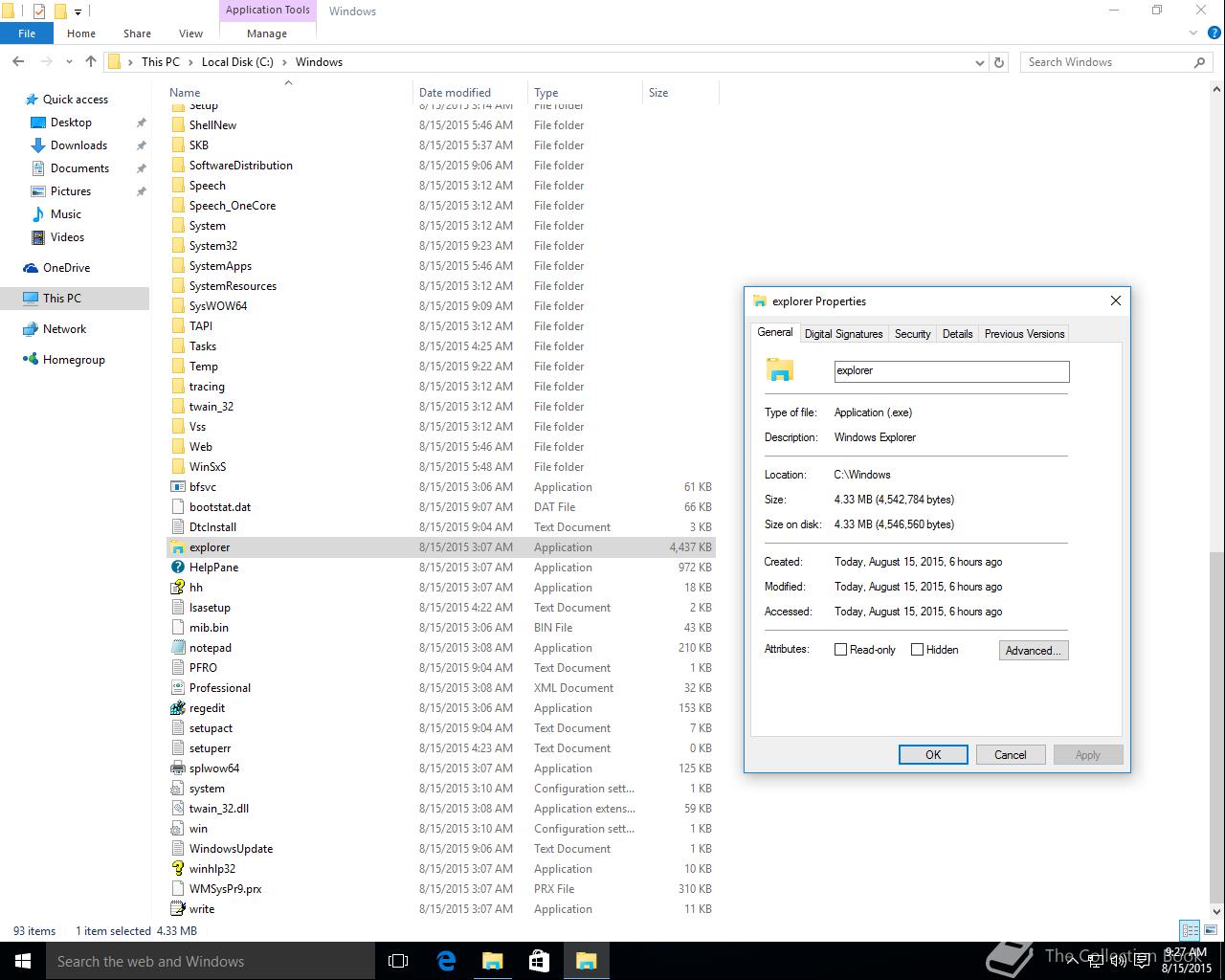The image size is (1225, 980).
Task: Click OK in explorer Properties
Action: click(x=933, y=755)
